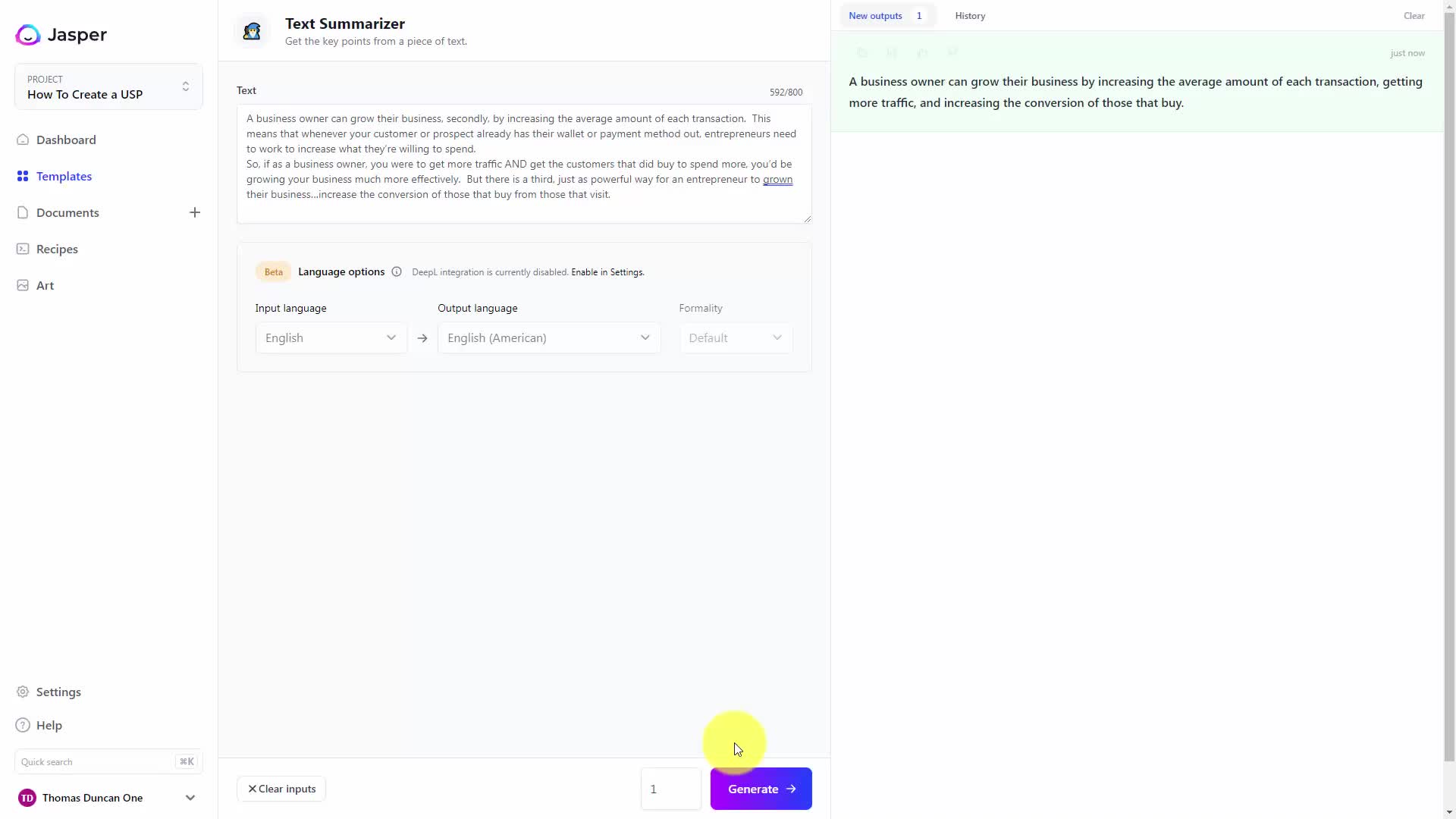
Task: Switch to the History tab
Action: 970,16
